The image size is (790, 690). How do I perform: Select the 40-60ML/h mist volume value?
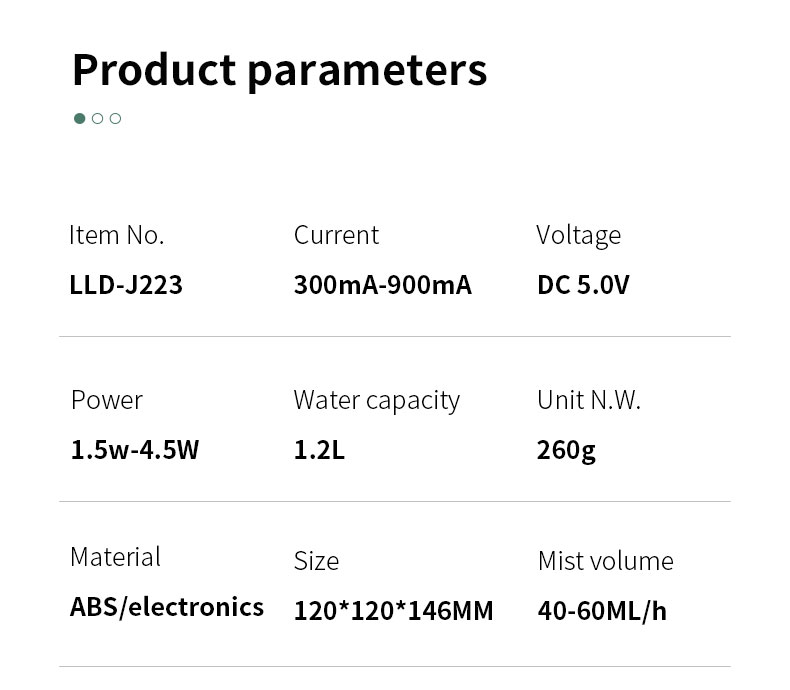602,610
